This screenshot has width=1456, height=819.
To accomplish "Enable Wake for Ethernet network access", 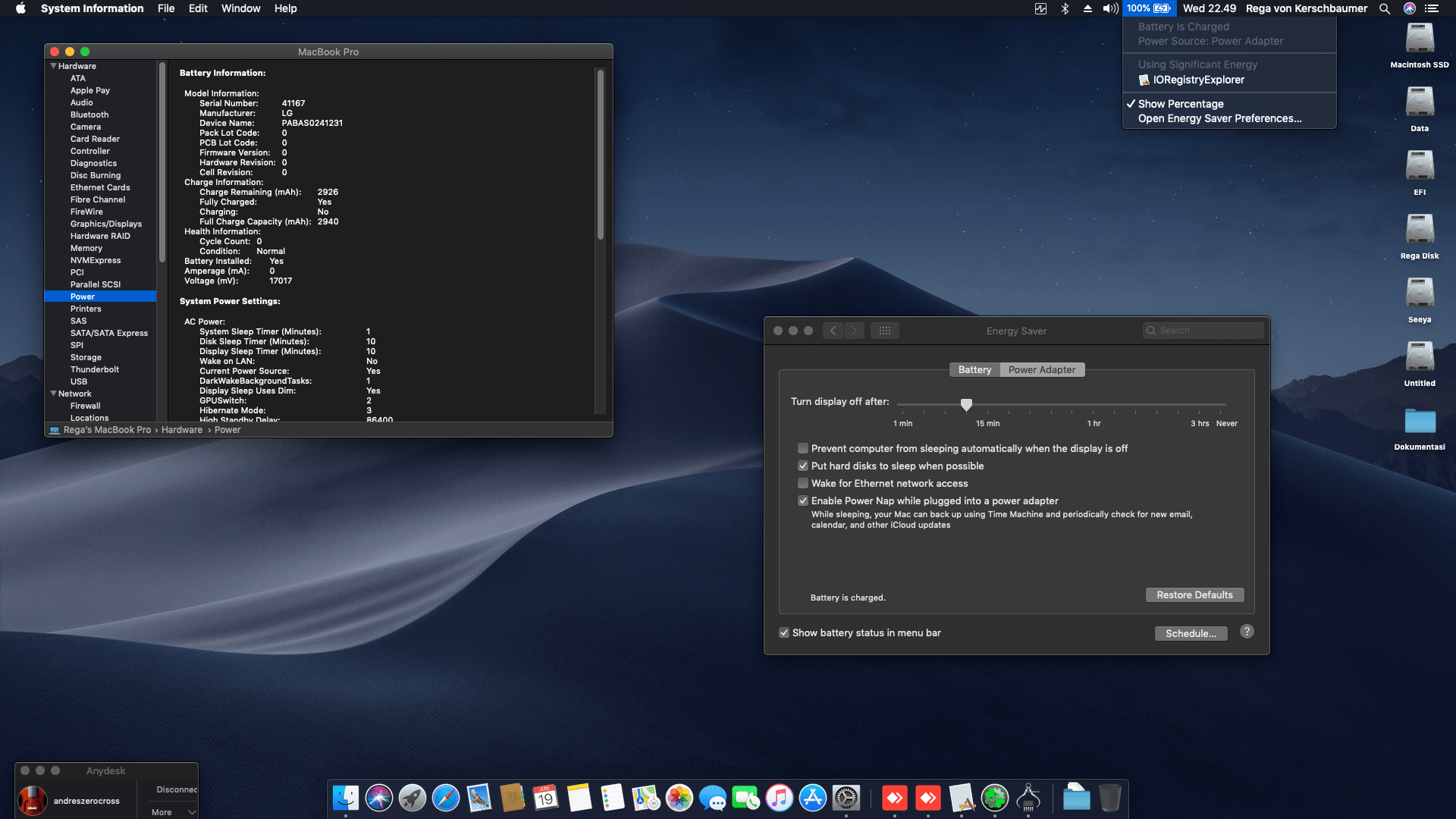I will (803, 483).
